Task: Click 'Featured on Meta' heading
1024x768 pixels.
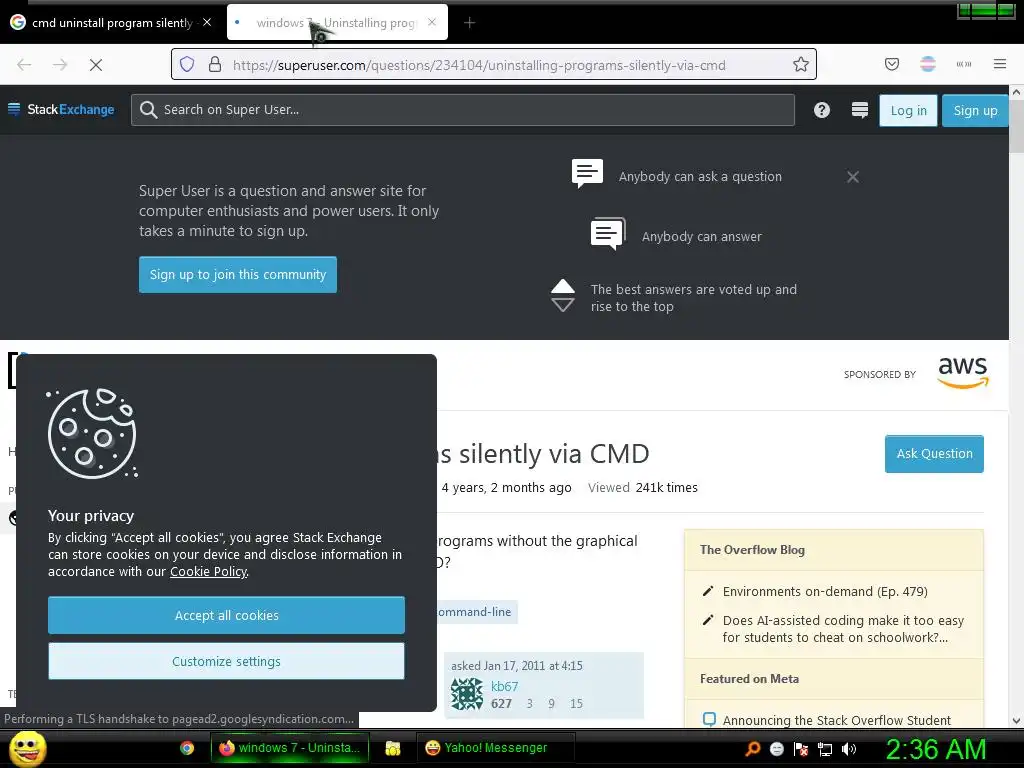Action: (749, 679)
